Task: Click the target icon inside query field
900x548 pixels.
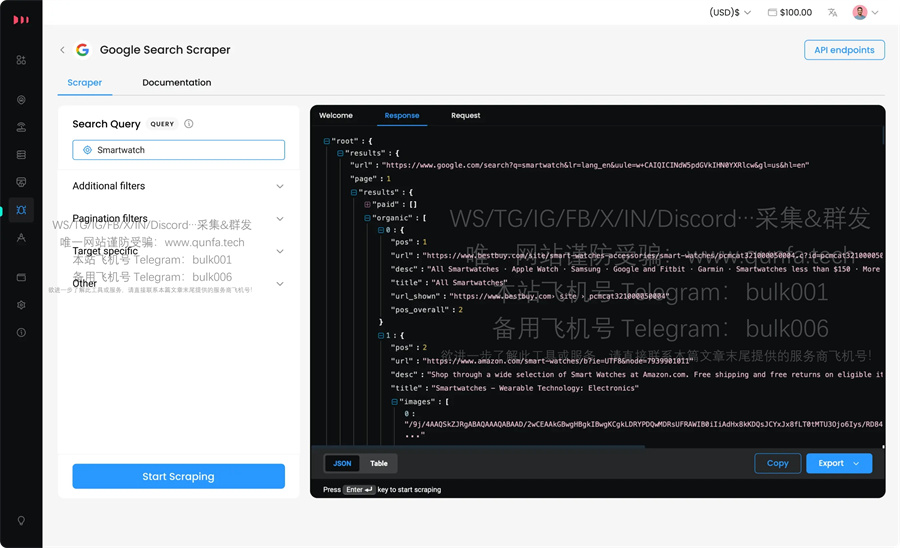Action: click(x=87, y=150)
